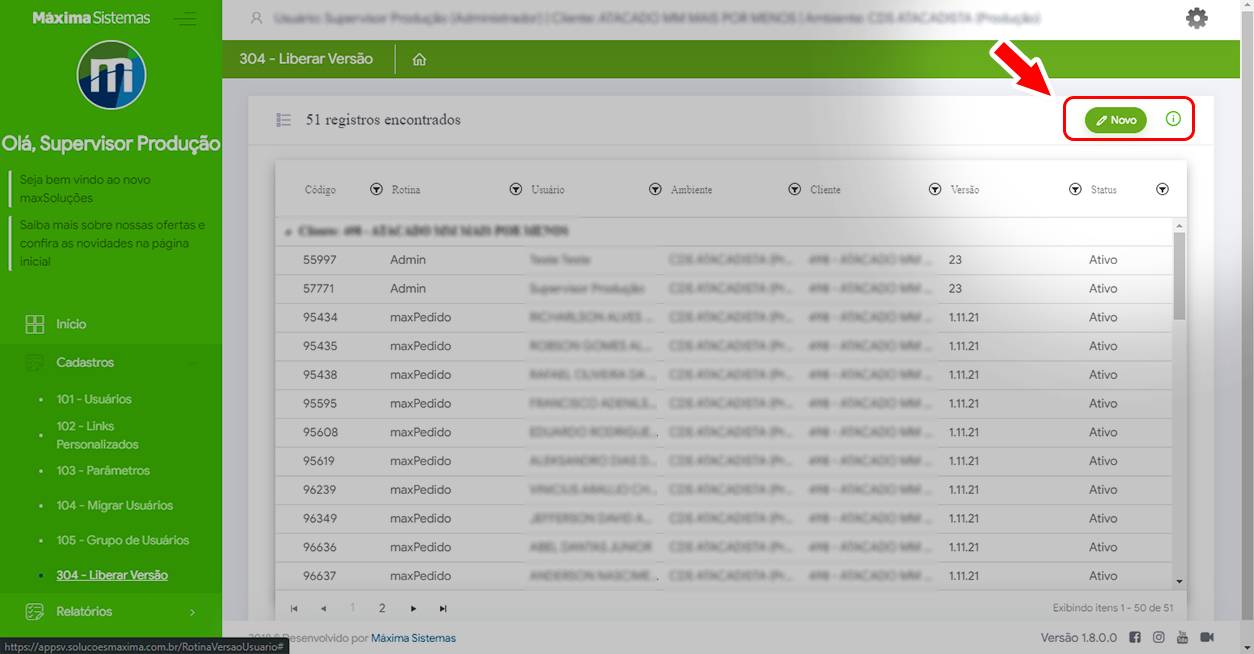Open the Status column filter dropdown
Image resolution: width=1254 pixels, height=654 pixels.
[1162, 189]
